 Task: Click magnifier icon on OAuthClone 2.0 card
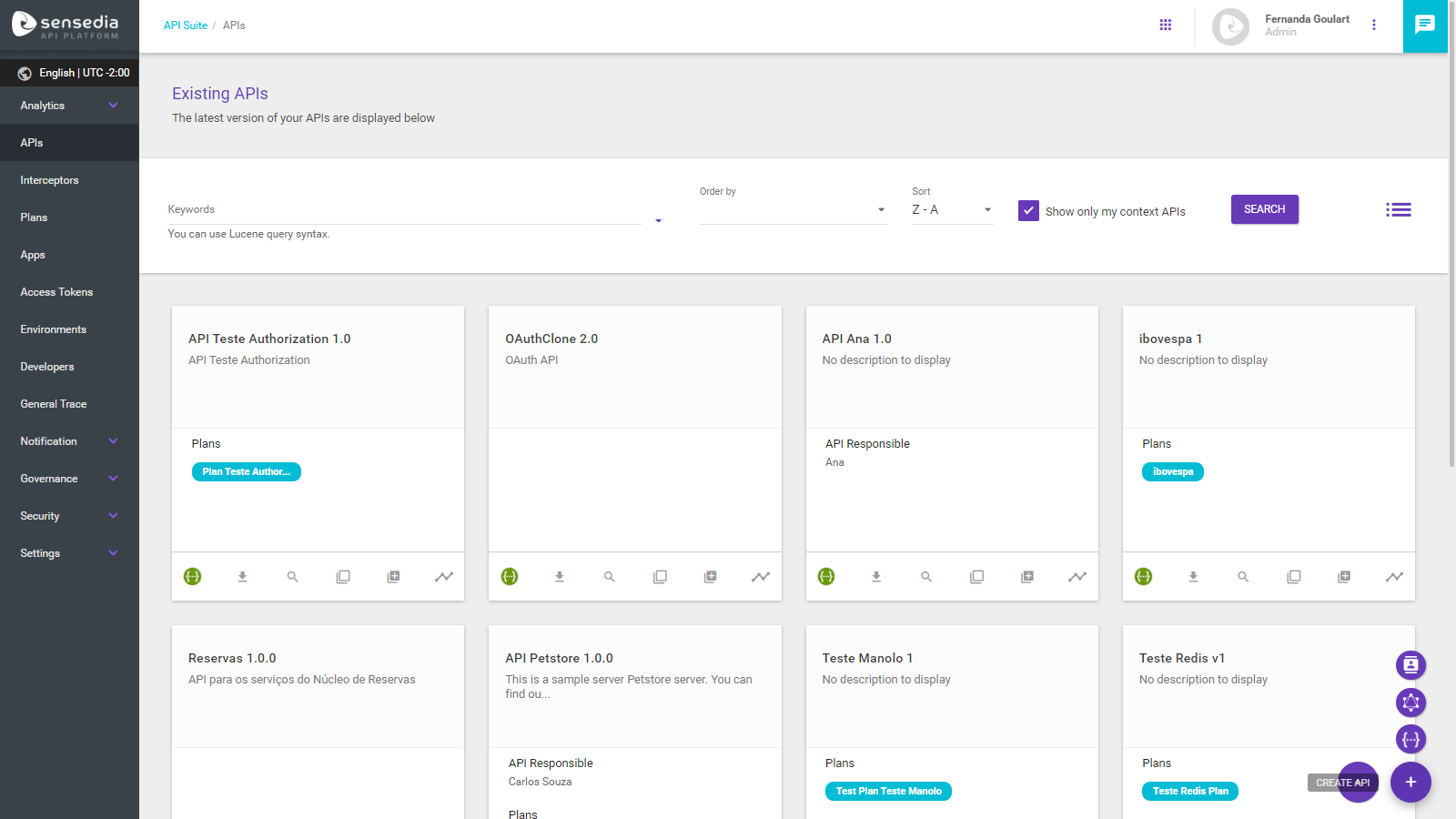pyautogui.click(x=610, y=577)
